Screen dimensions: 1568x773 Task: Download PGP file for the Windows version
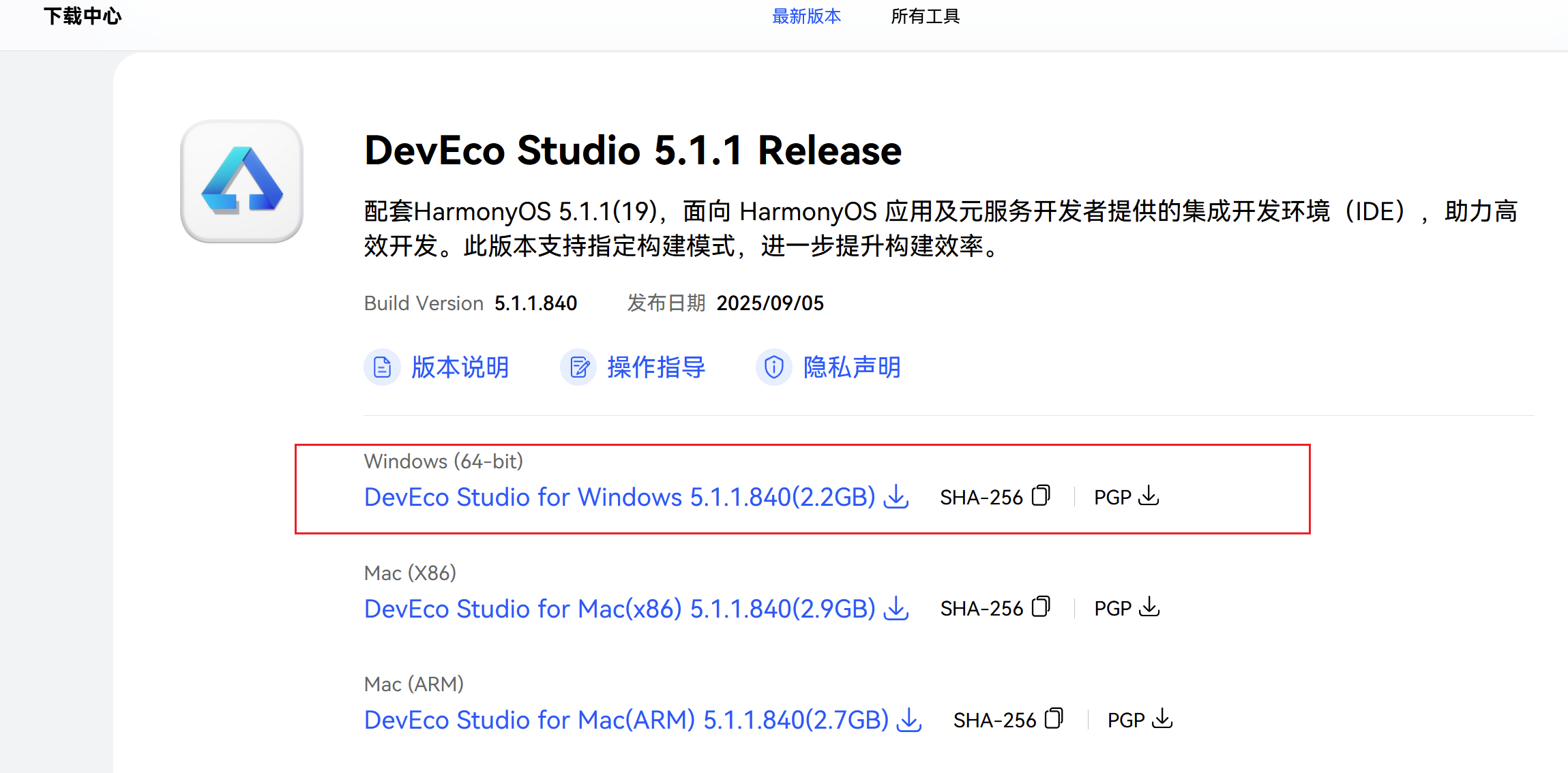coord(1149,496)
